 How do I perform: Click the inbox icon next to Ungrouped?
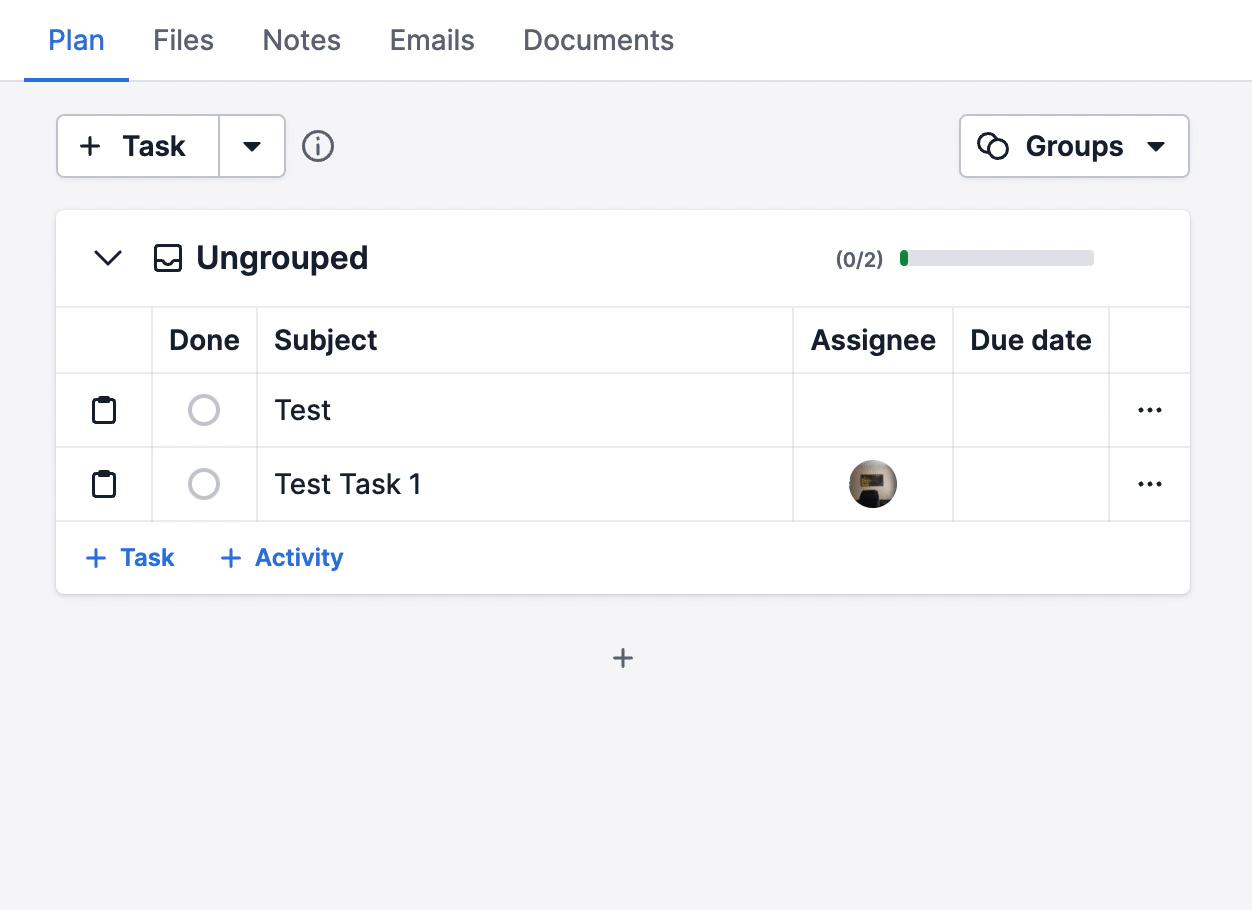(167, 257)
